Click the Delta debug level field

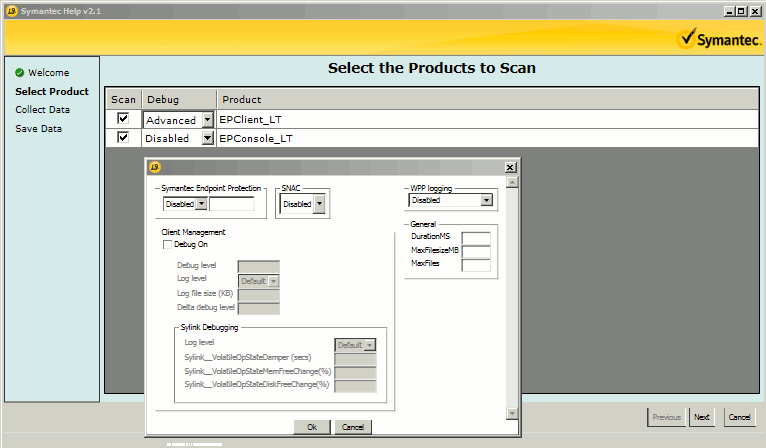click(258, 308)
